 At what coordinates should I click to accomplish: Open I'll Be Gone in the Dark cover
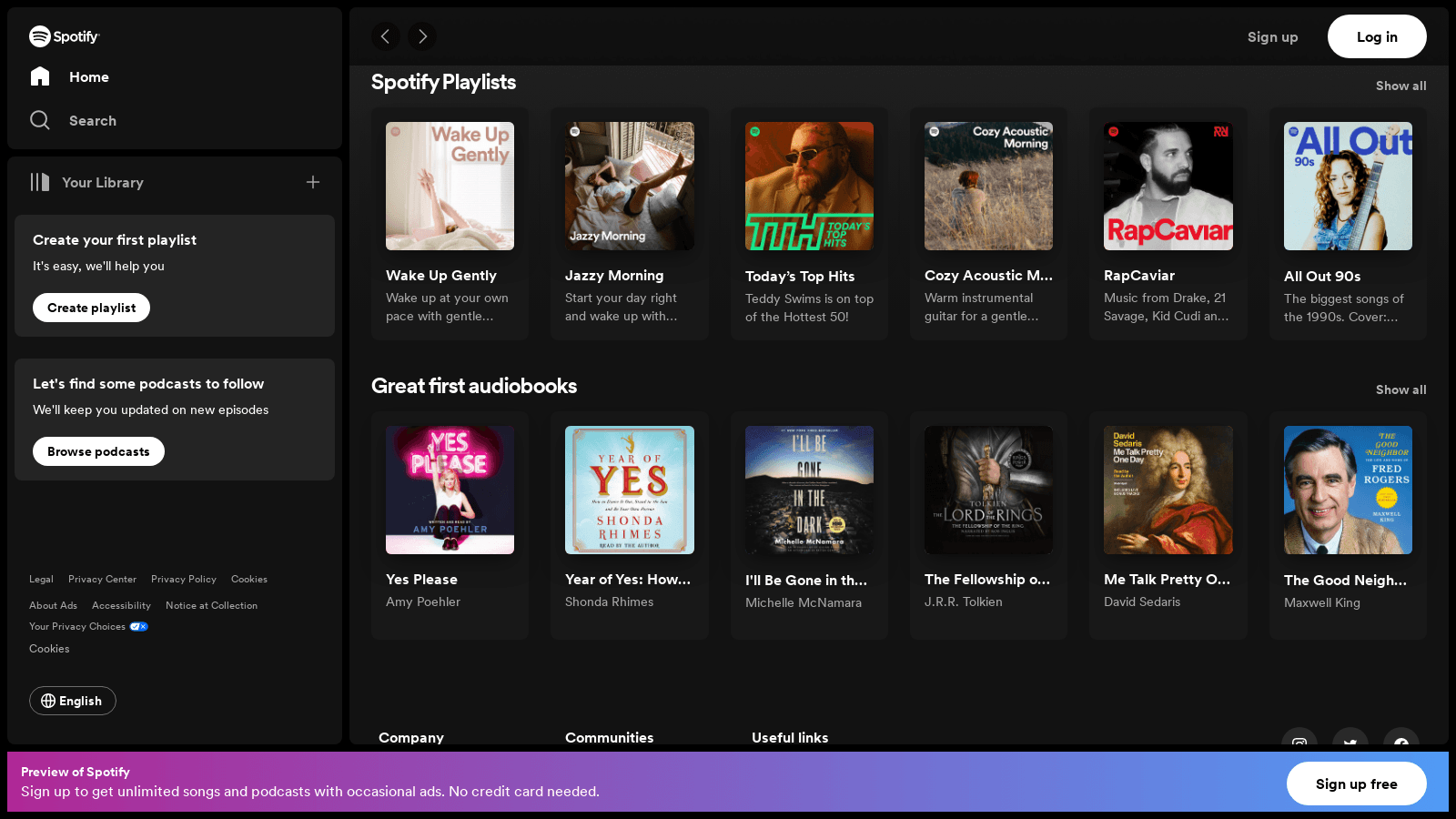pyautogui.click(x=809, y=490)
